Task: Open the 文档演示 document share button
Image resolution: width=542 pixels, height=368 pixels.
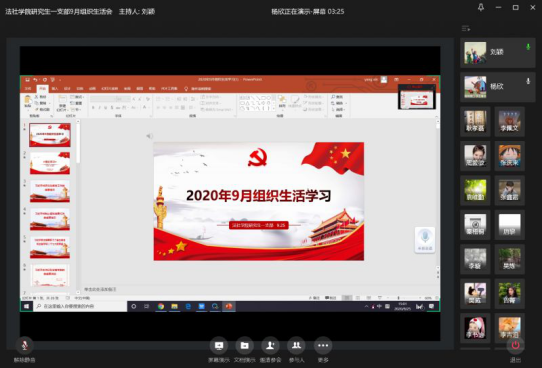Action: [244, 346]
